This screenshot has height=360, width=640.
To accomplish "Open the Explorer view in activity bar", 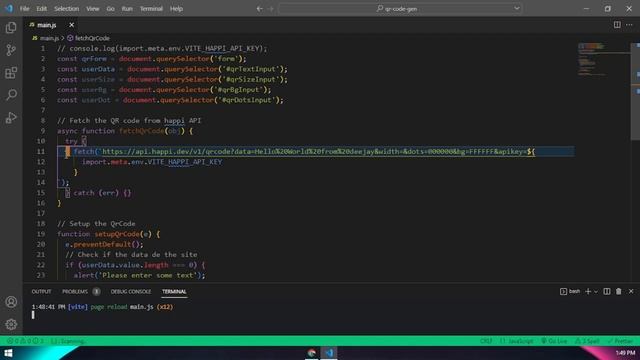I will click(11, 28).
